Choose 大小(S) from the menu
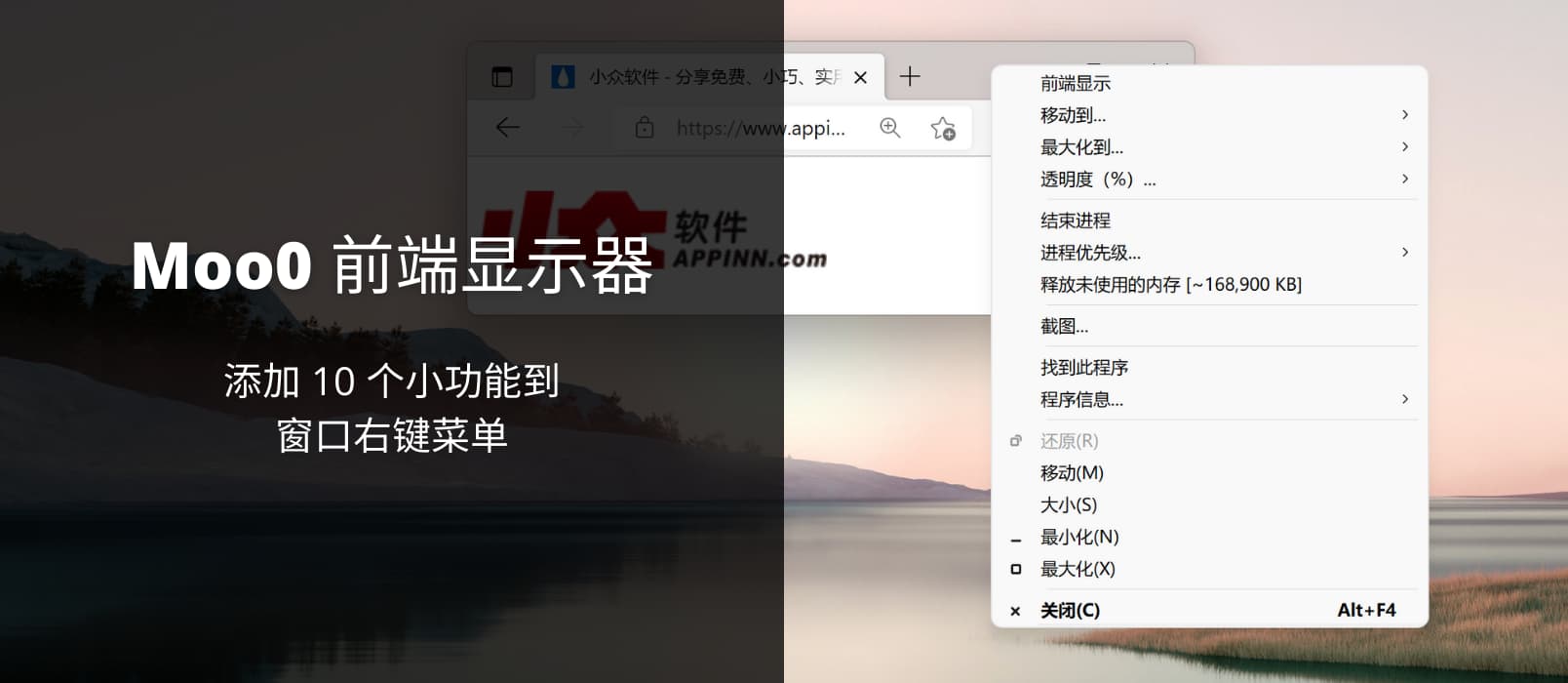Viewport: 1568px width, 683px height. [1209, 505]
